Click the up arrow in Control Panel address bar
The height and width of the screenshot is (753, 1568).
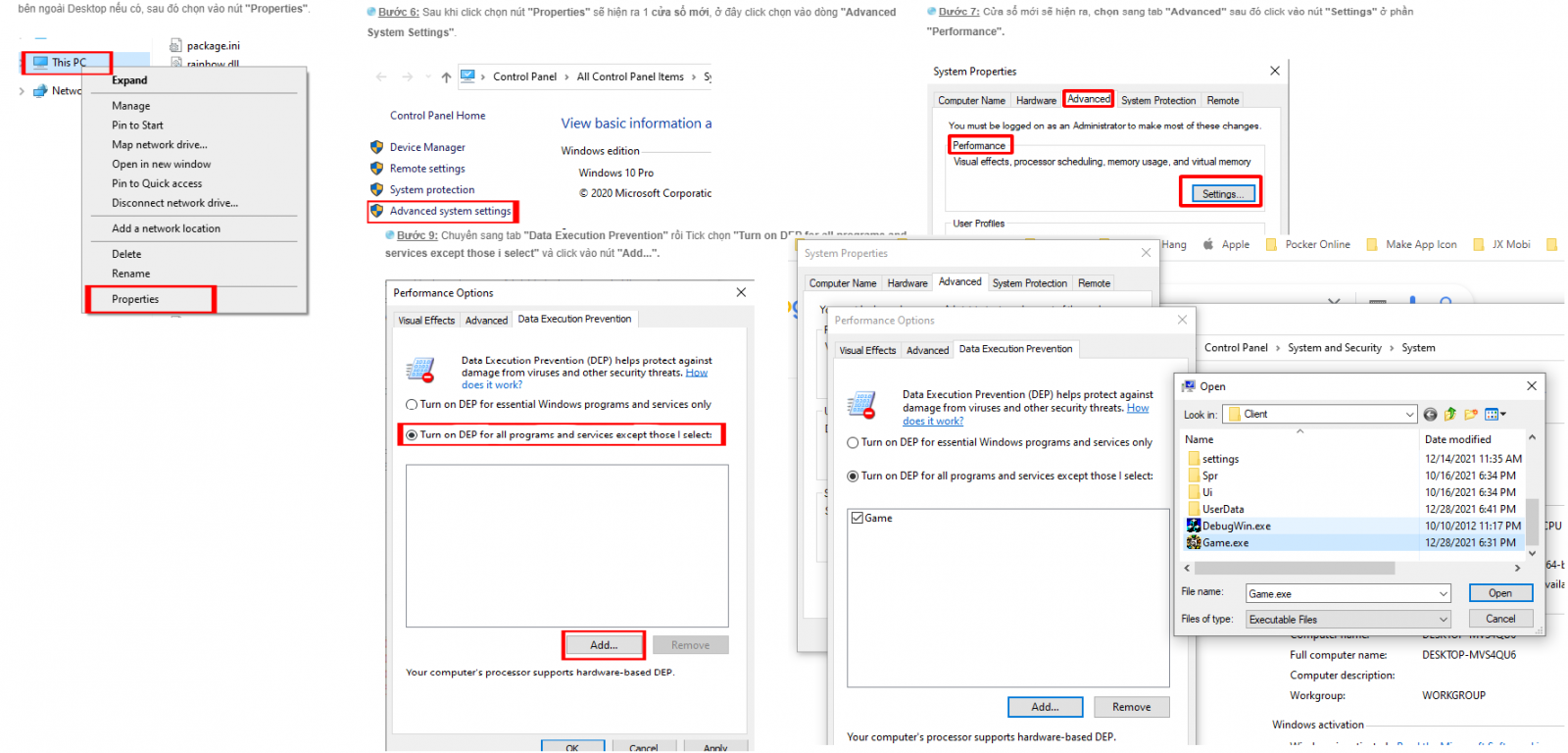pyautogui.click(x=446, y=76)
